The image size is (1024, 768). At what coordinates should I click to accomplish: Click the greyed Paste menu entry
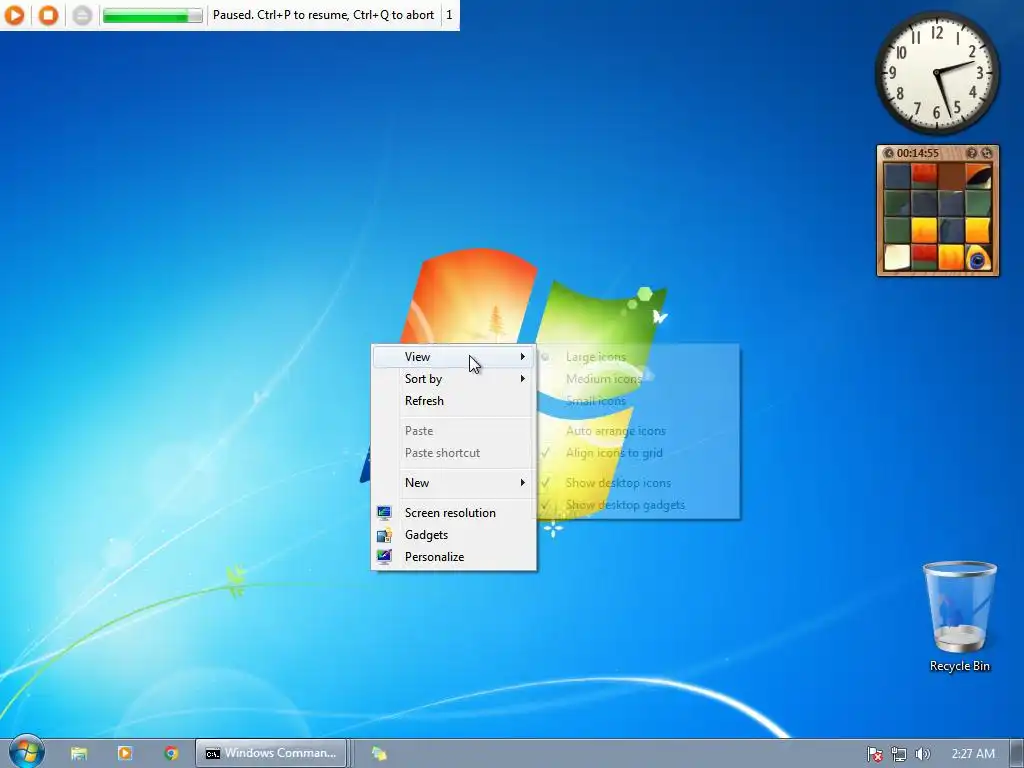coord(454,431)
